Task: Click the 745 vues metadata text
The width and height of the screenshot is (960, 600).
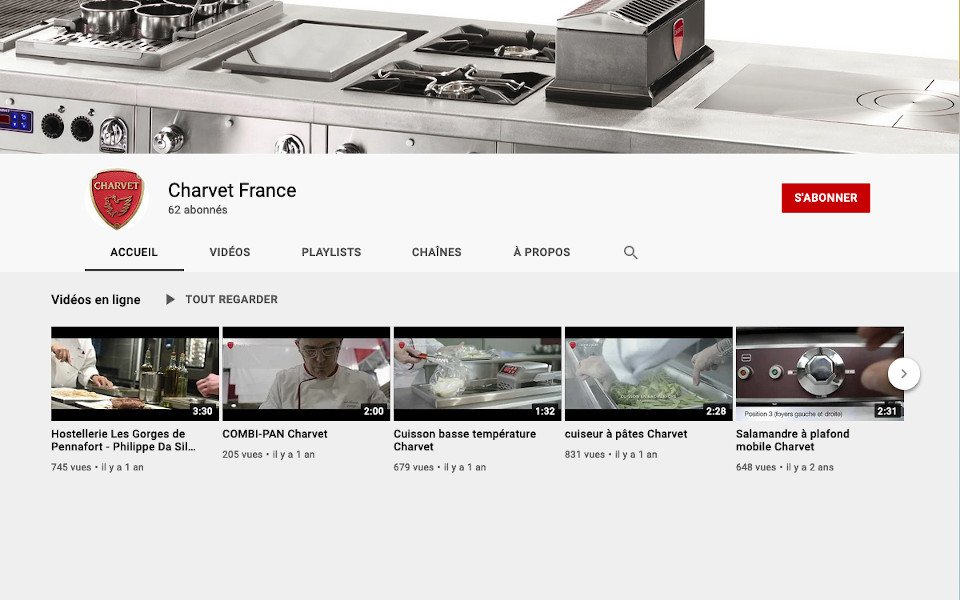Action: pos(71,467)
